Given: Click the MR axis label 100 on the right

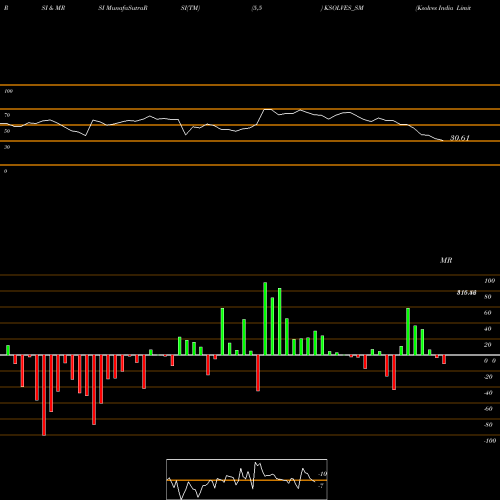Looking at the screenshot, I should point(489,281).
